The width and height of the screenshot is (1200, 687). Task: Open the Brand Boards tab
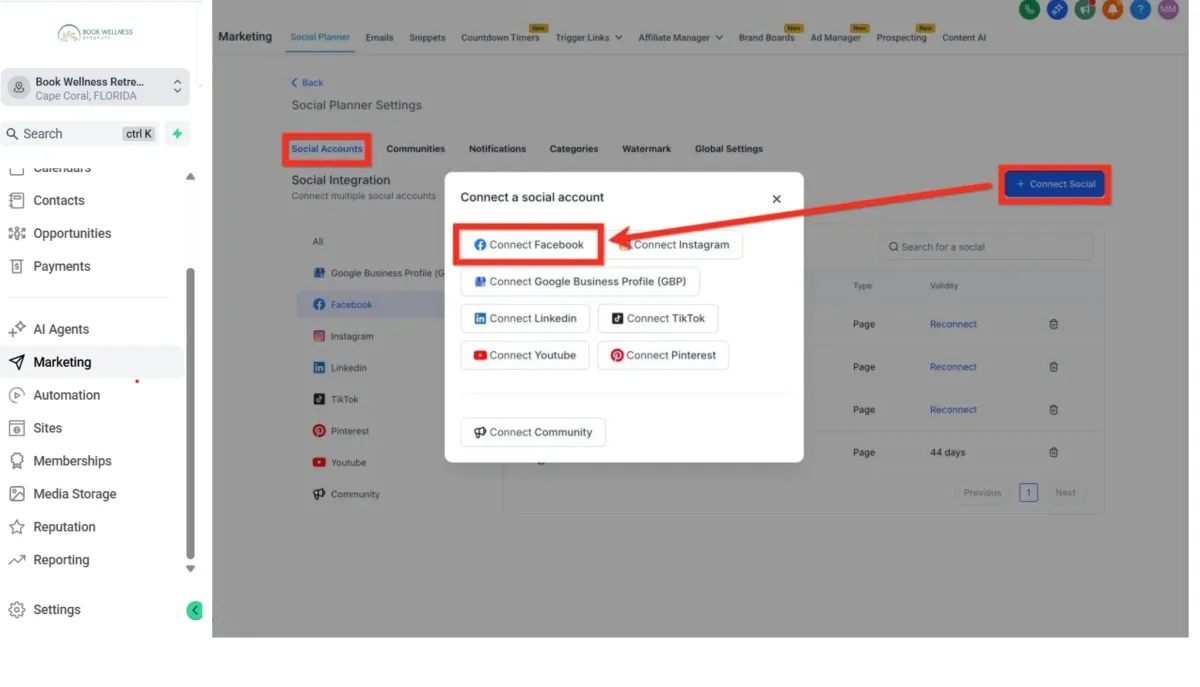coord(767,38)
